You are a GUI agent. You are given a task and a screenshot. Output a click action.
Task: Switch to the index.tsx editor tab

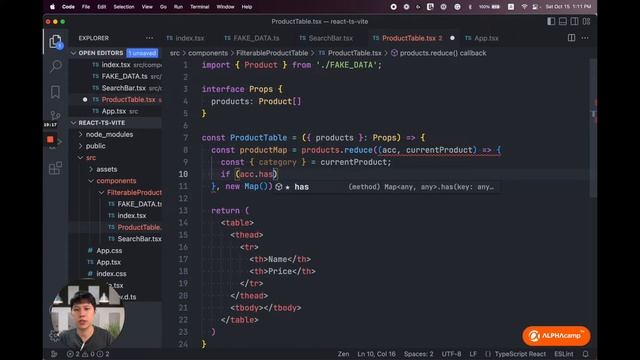185,38
